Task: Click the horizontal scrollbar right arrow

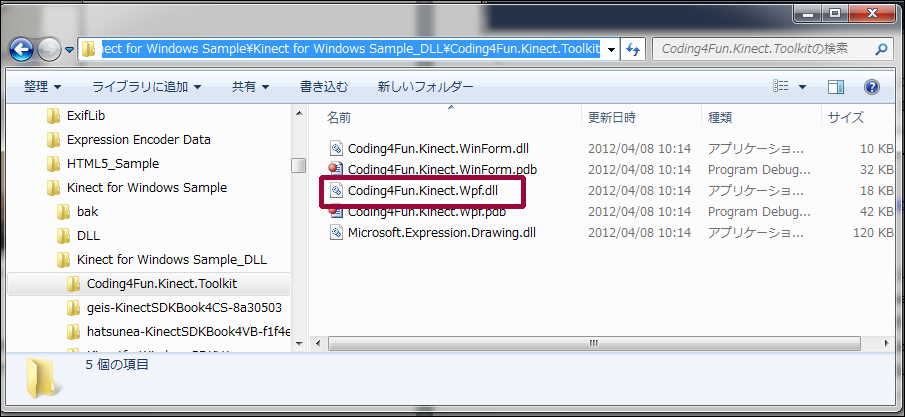Action: point(887,343)
